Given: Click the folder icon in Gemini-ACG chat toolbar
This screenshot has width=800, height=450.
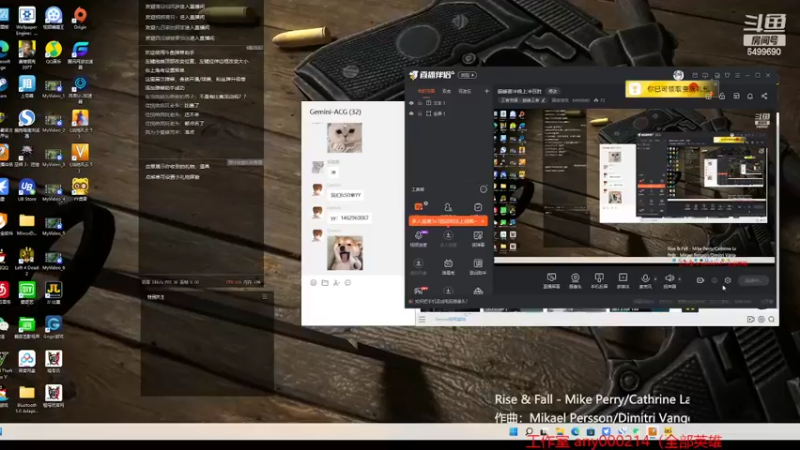Looking at the screenshot, I should 325,283.
